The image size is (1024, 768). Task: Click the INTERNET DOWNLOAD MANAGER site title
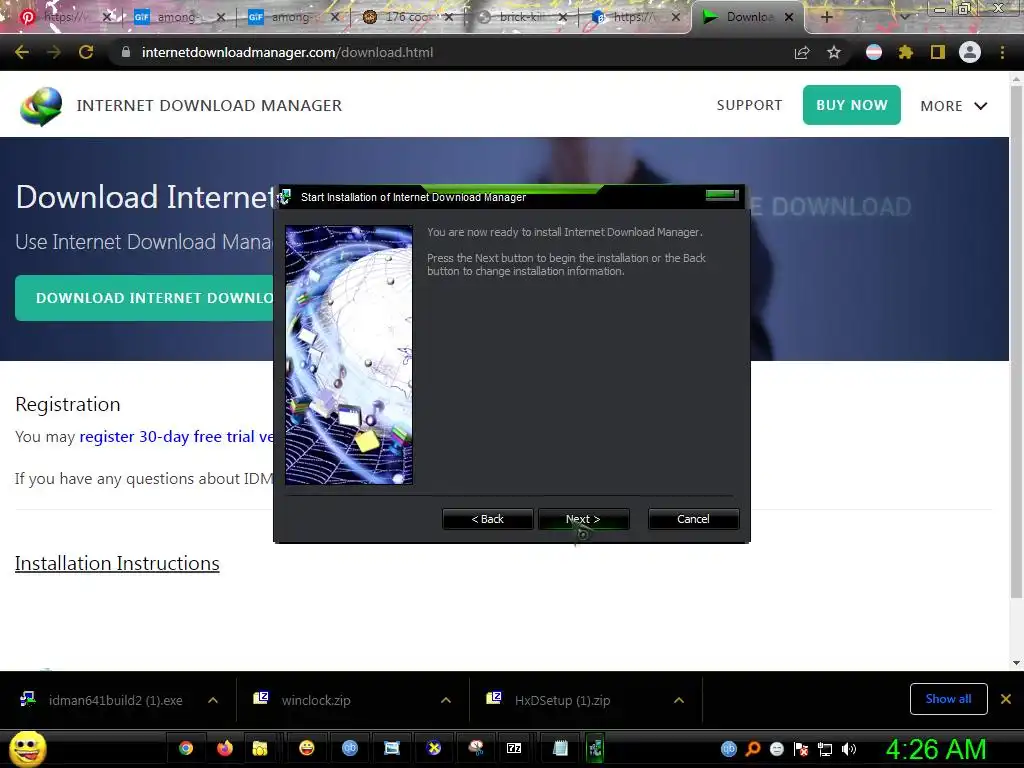(209, 106)
